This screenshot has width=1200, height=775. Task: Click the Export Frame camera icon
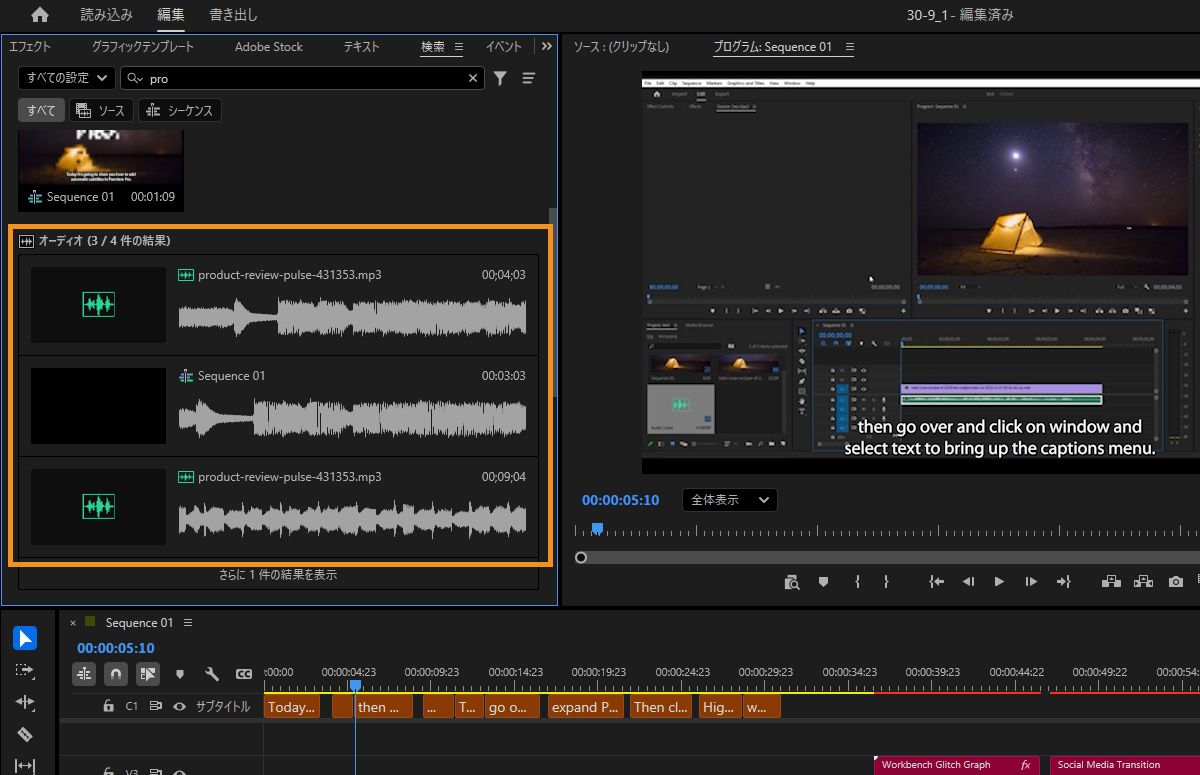point(1176,581)
